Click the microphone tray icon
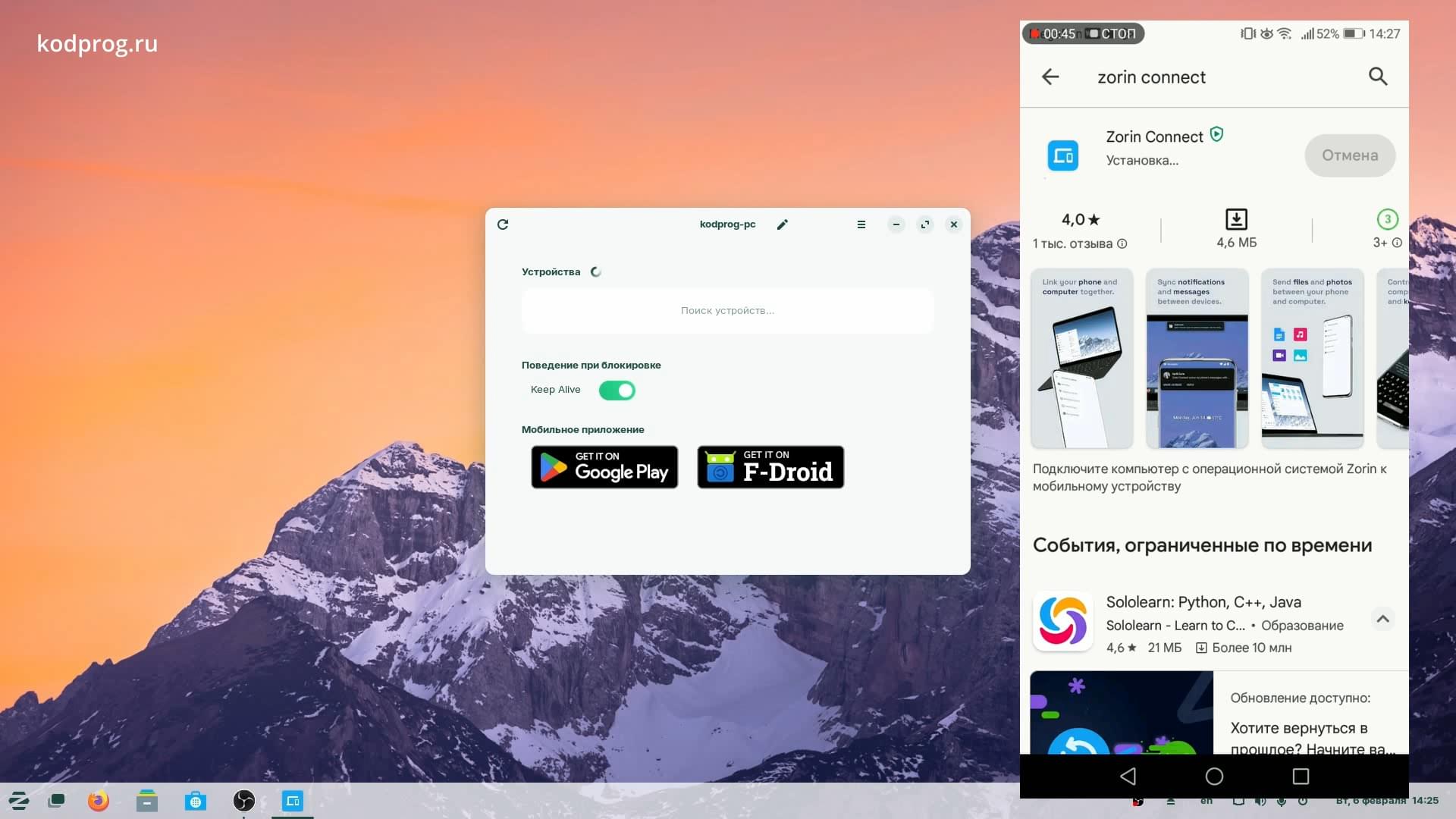 click(1282, 801)
